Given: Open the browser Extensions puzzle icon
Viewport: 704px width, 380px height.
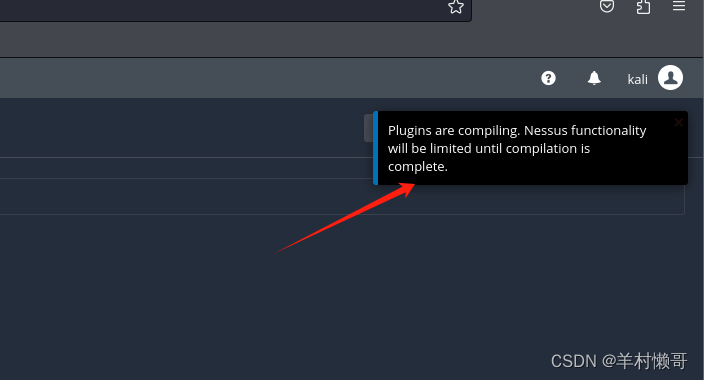Looking at the screenshot, I should 643,7.
